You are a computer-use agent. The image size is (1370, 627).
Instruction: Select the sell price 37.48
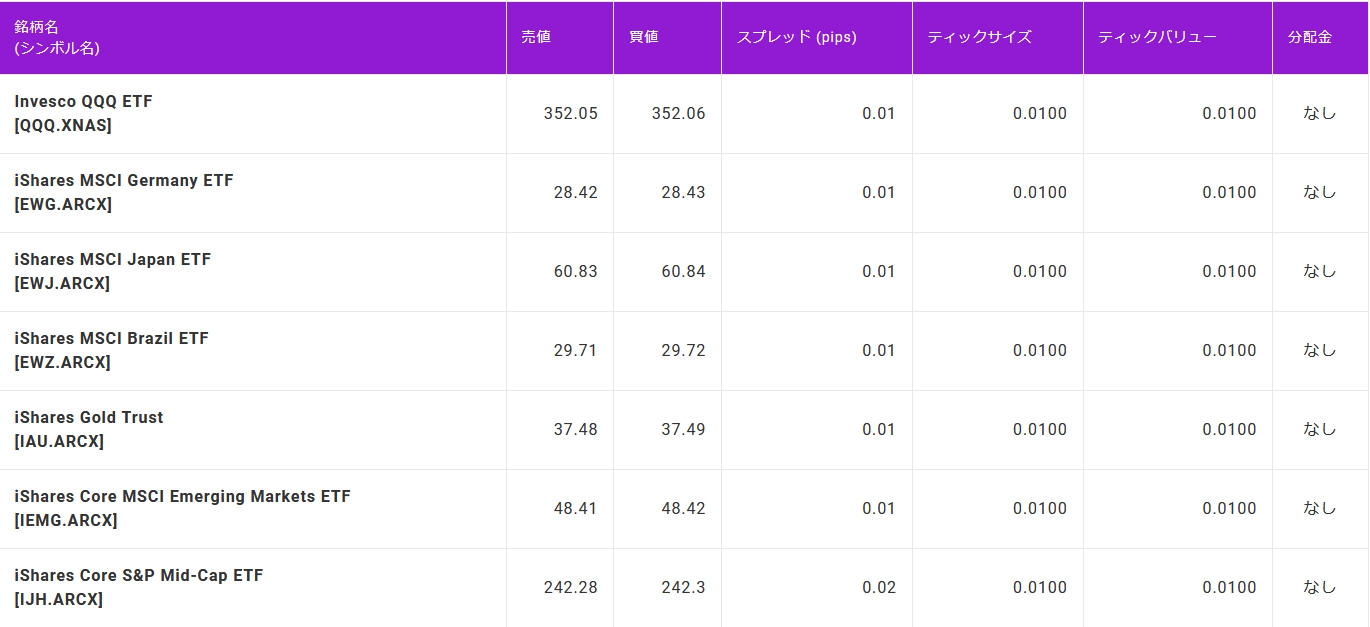576,429
